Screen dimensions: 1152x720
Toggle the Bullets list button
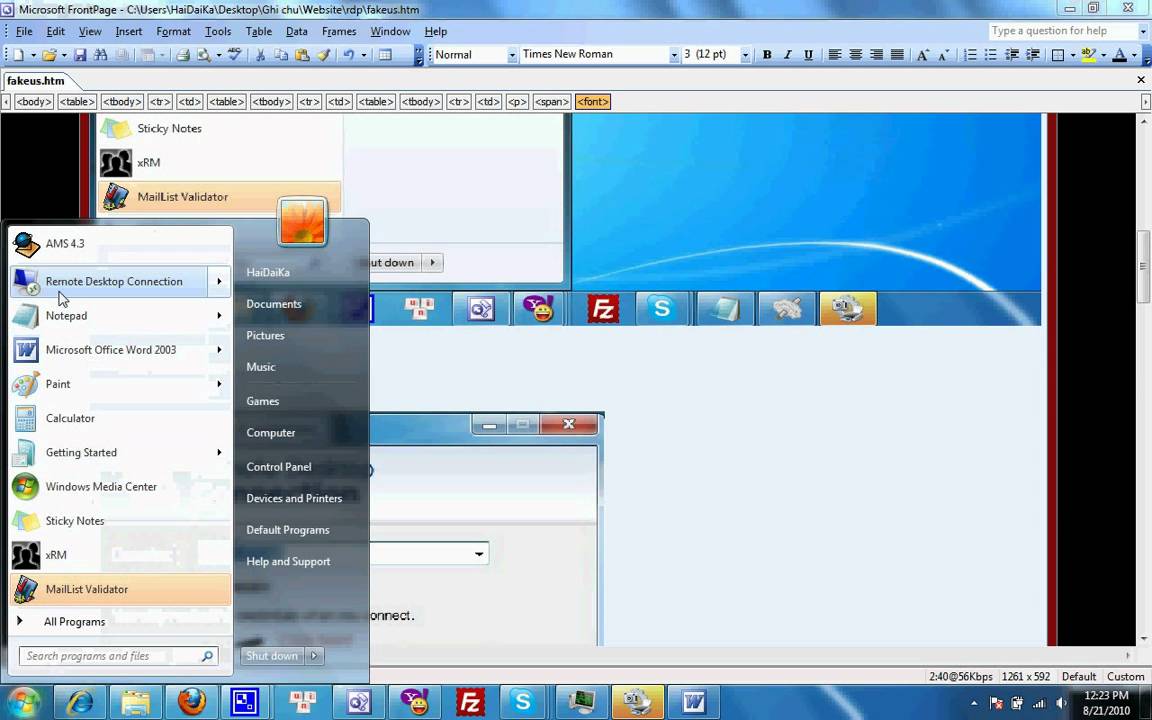point(990,55)
